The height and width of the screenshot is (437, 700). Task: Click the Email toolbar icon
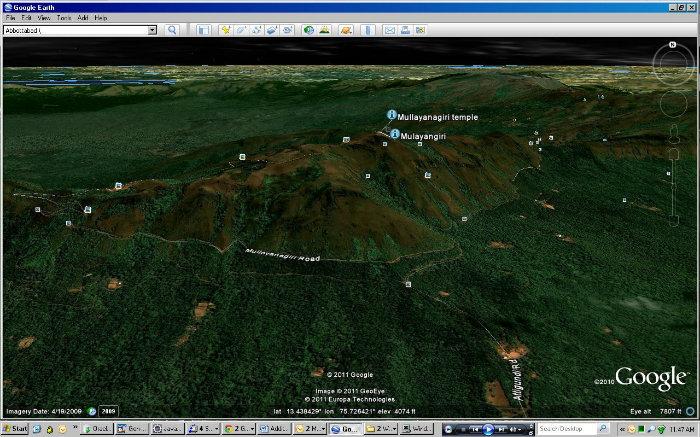pos(390,30)
